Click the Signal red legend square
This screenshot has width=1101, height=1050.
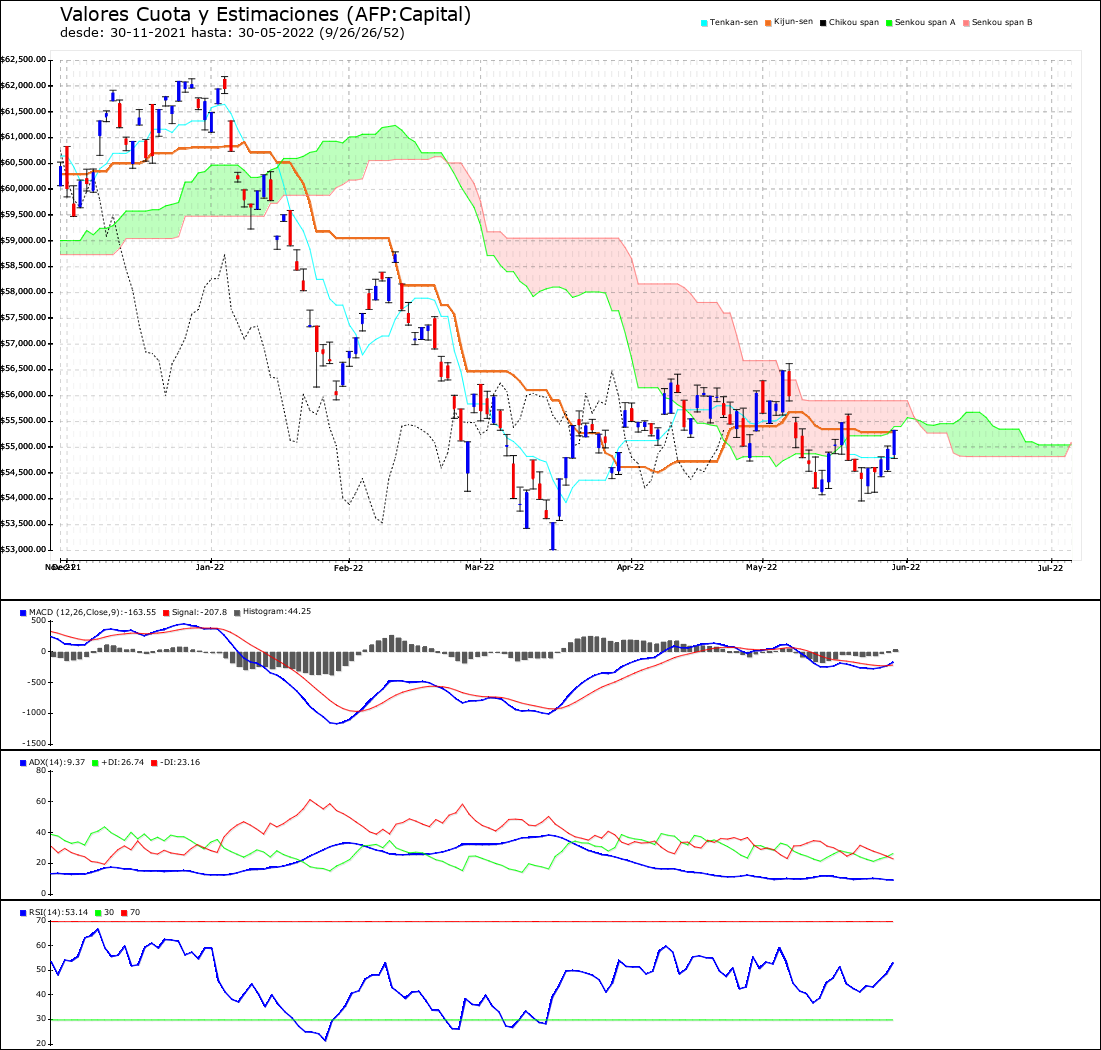[166, 612]
